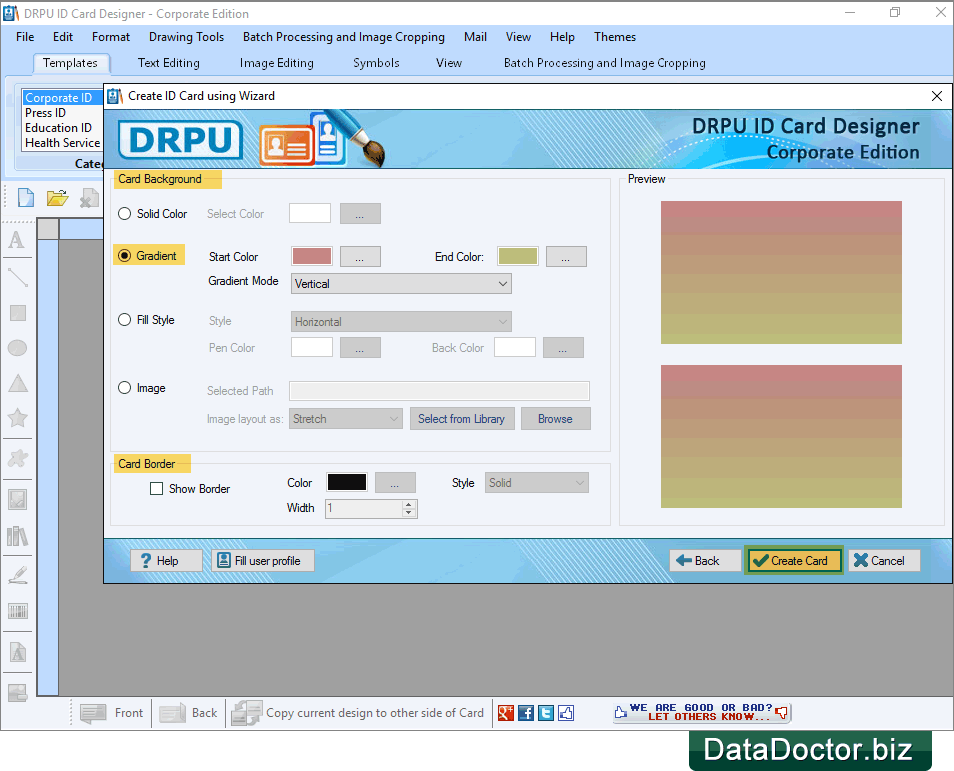
Task: Open End Color picker ellipsis button
Action: point(566,256)
